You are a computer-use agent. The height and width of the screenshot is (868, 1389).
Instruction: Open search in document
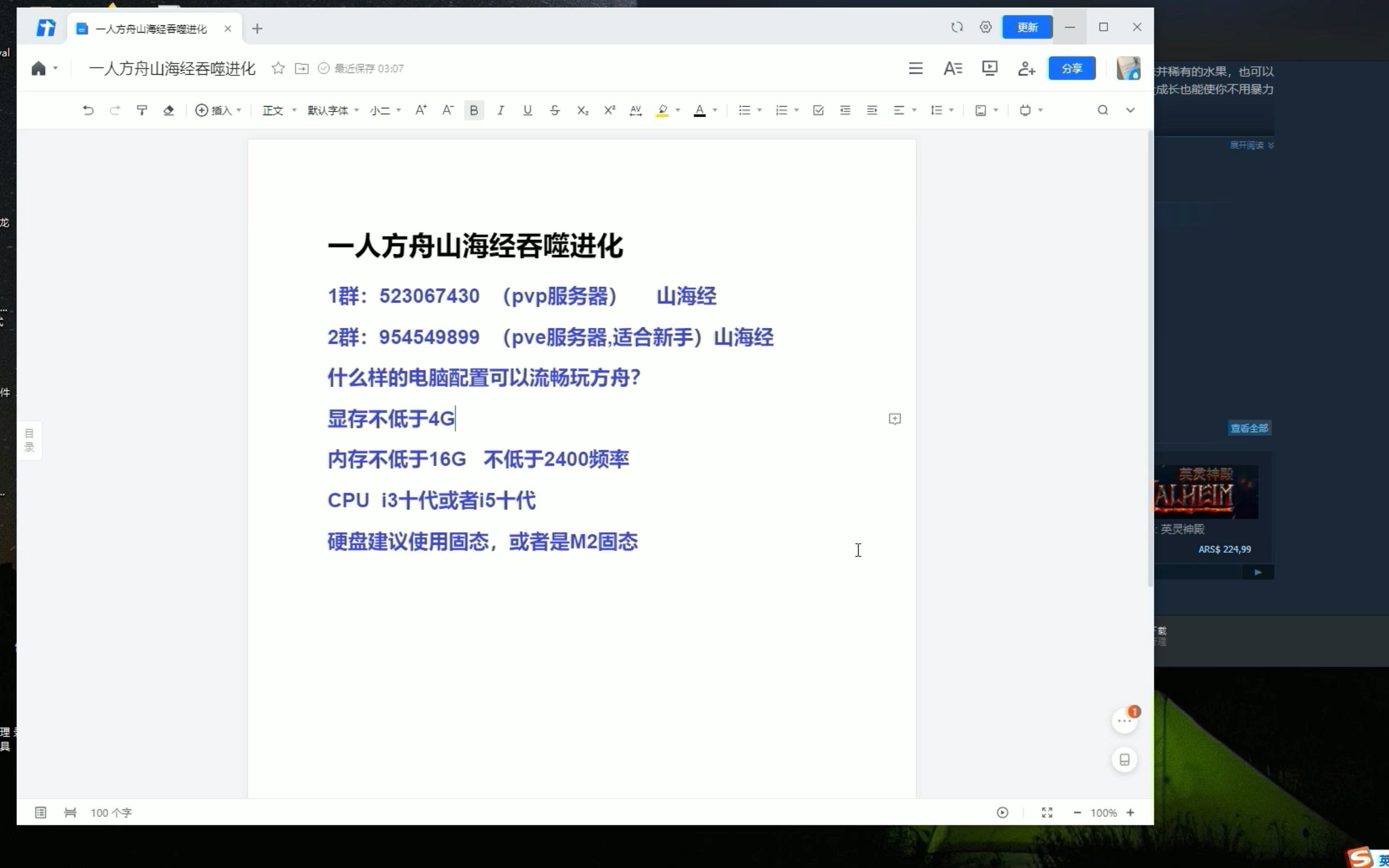(1103, 110)
